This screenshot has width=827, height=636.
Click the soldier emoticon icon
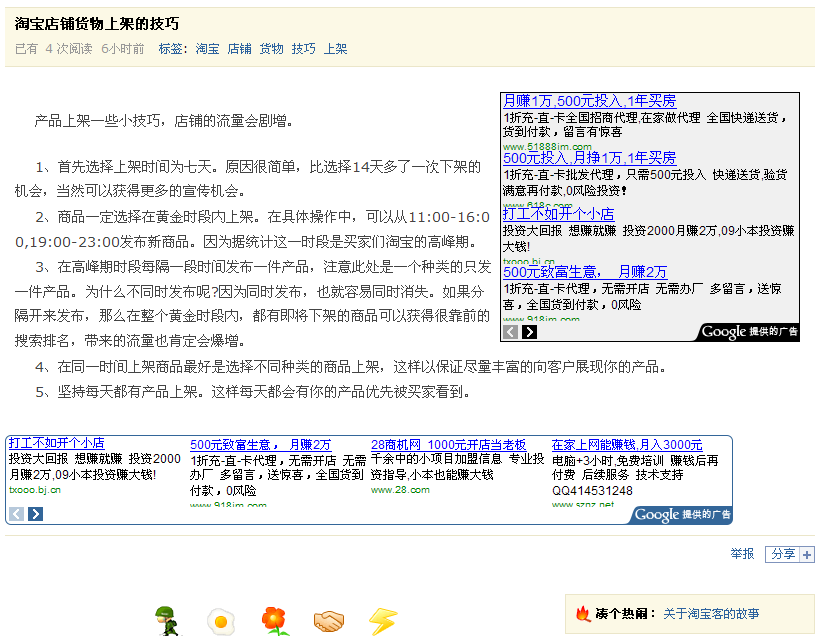pos(168,621)
